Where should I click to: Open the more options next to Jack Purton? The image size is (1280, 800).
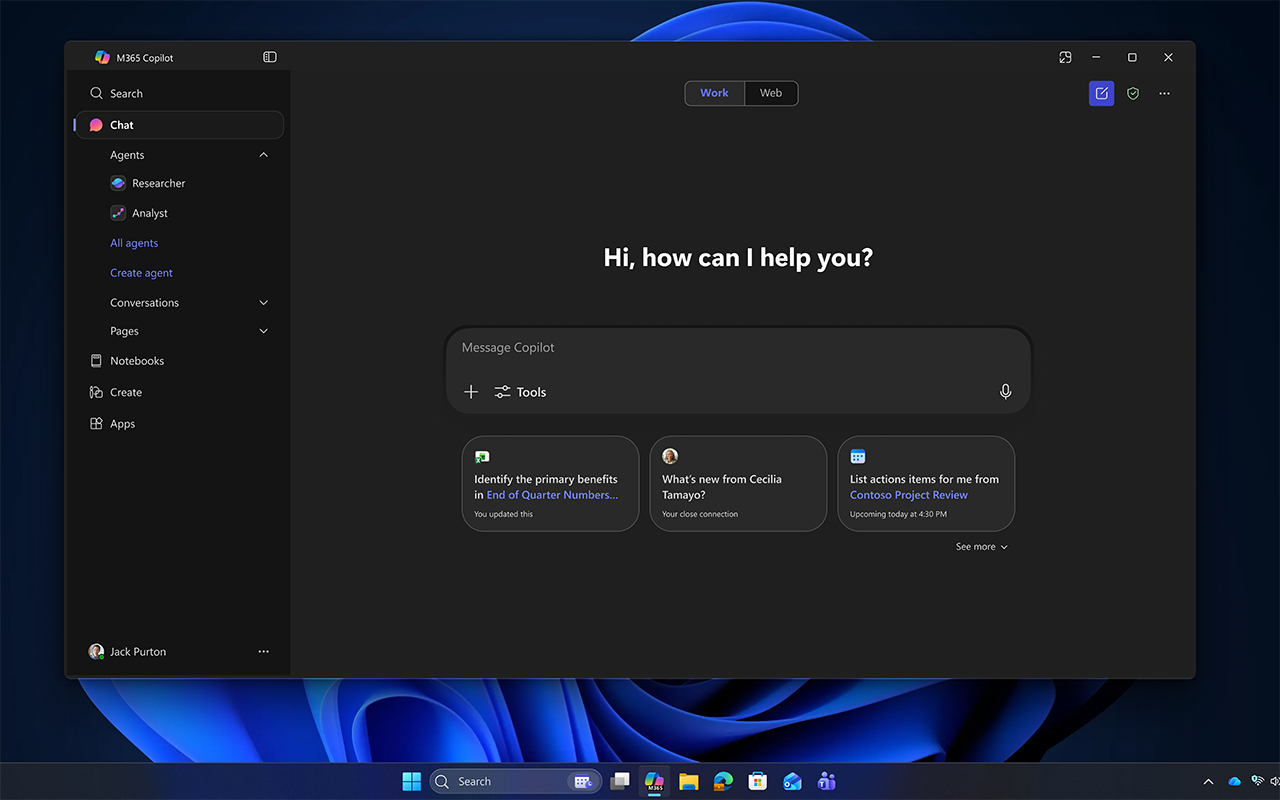pos(264,651)
